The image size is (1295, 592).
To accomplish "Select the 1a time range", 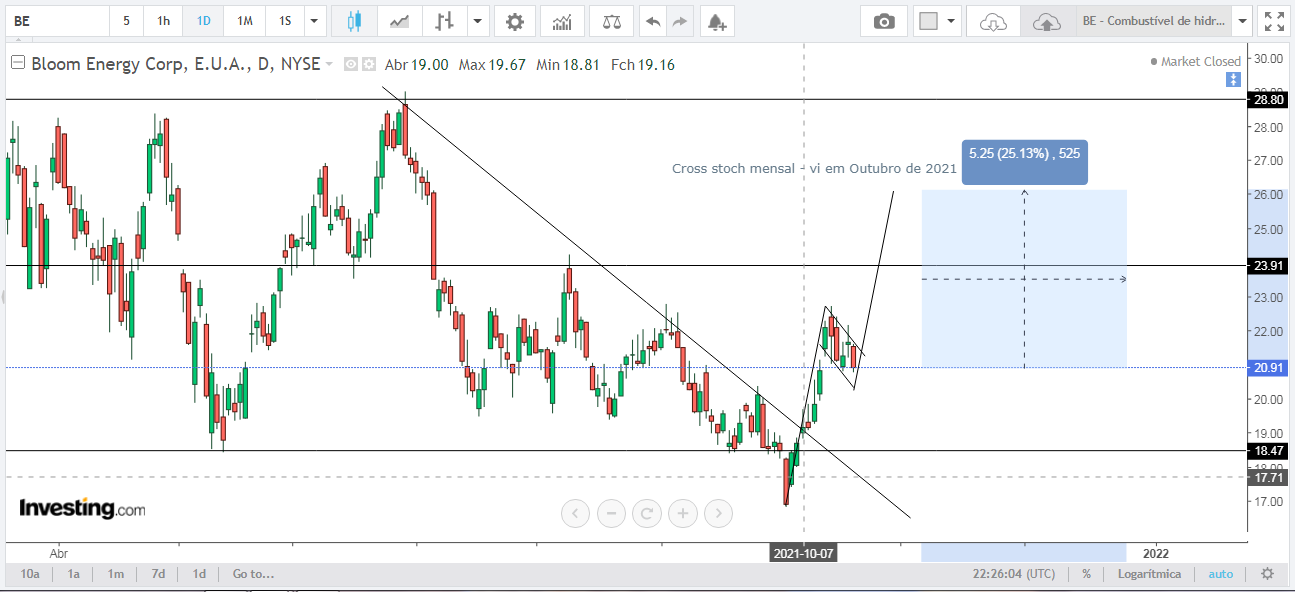I will (74, 574).
